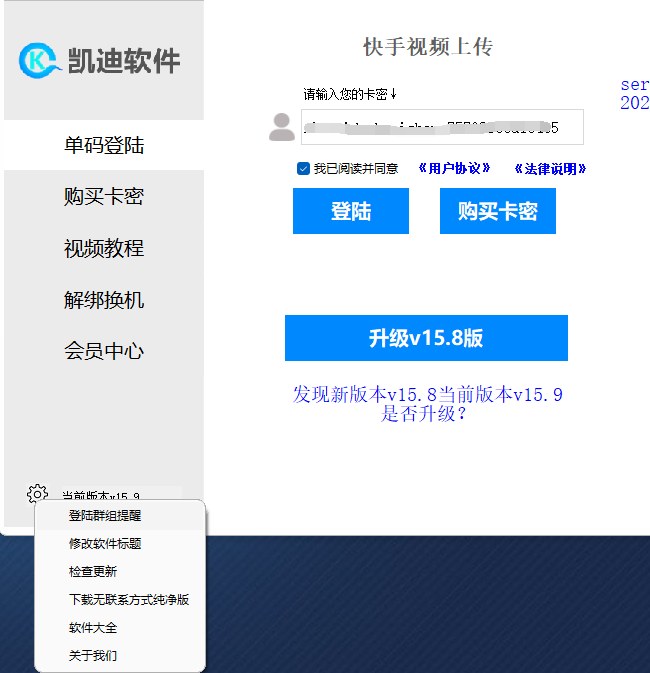Choose 登陆群组提醒 from the popup menu
650x673 pixels.
pos(120,515)
